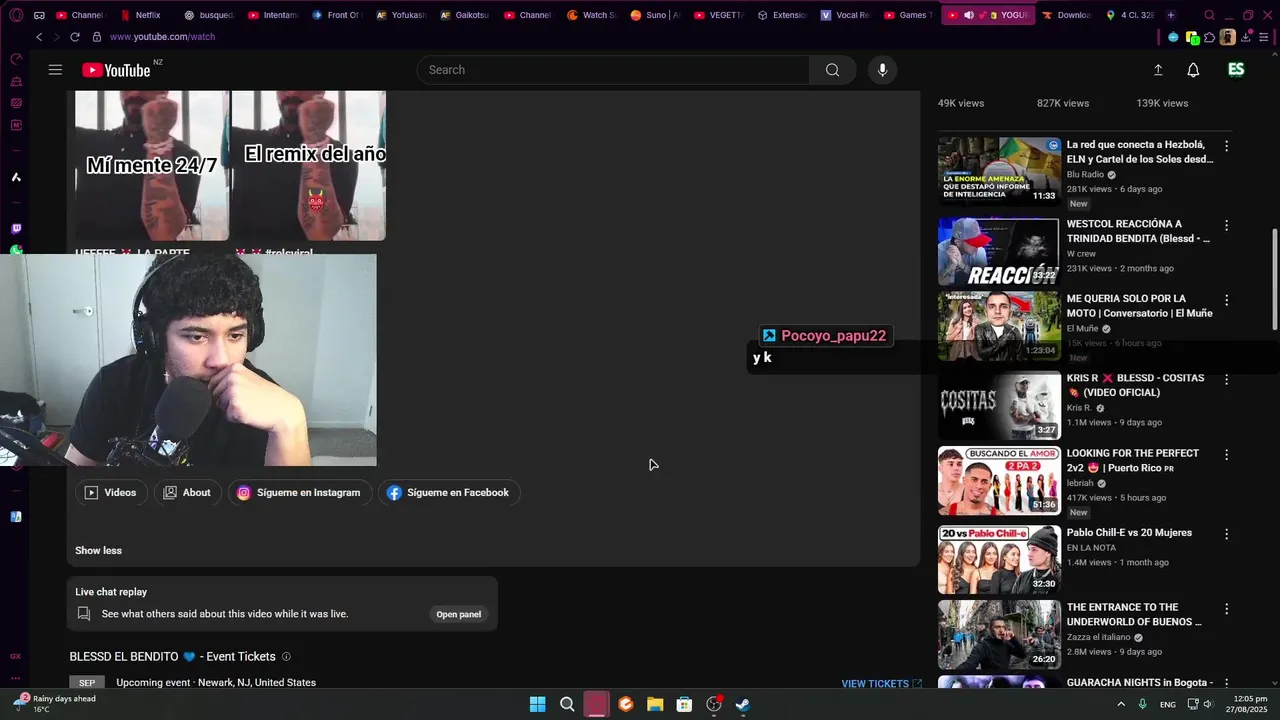Show hidden system tray icons

click(x=1121, y=704)
